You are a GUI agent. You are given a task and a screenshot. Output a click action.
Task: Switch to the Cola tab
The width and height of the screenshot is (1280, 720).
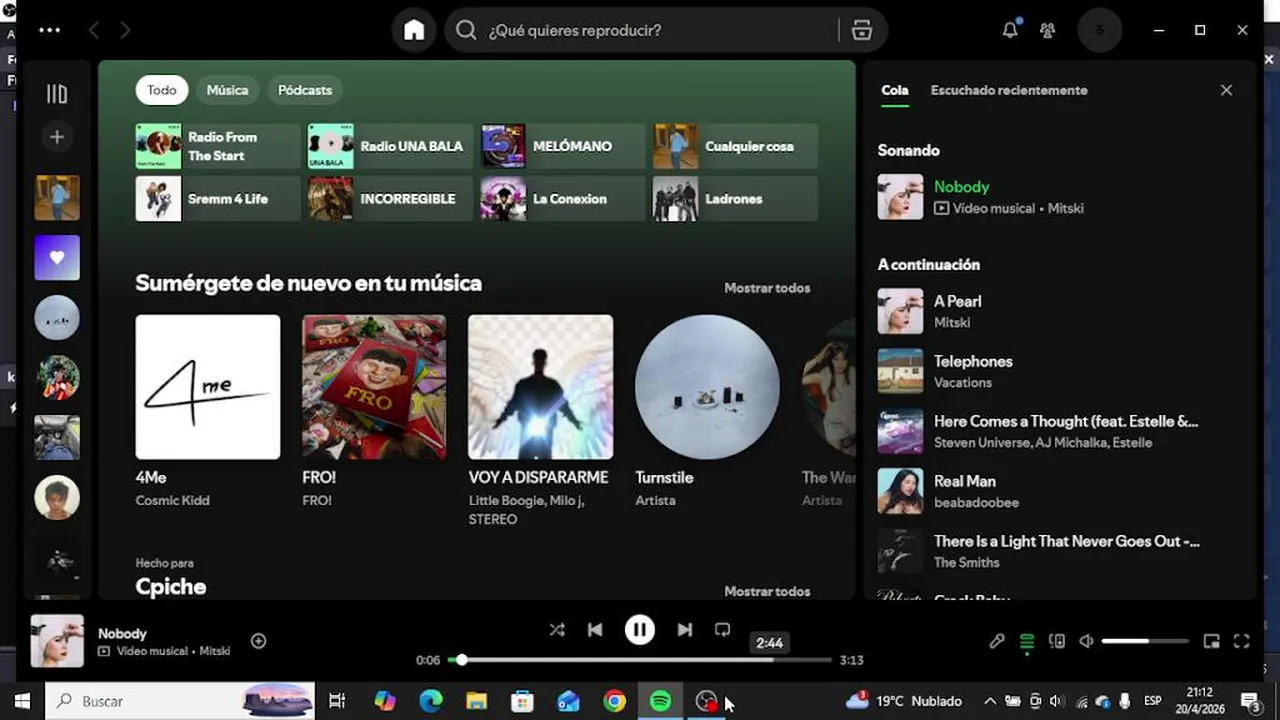point(895,90)
